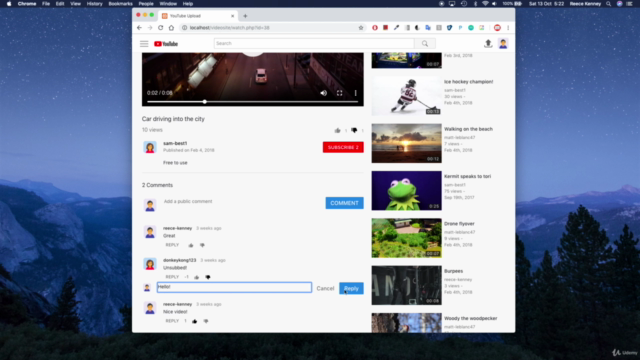The height and width of the screenshot is (360, 640).
Task: Open the Apple menu
Action: (x=9, y=4)
